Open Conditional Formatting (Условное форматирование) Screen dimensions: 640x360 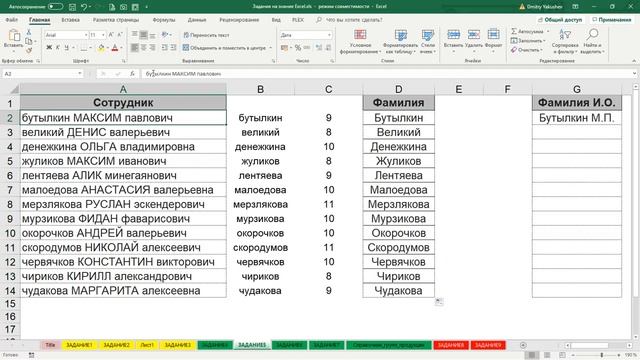(360, 42)
